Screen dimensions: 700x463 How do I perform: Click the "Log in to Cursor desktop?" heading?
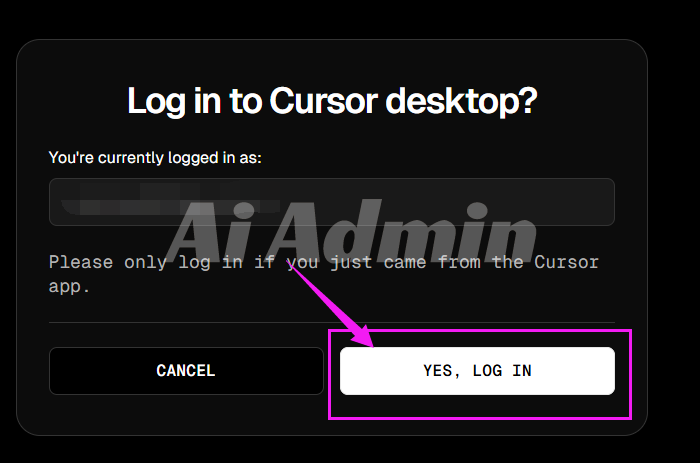tap(332, 101)
